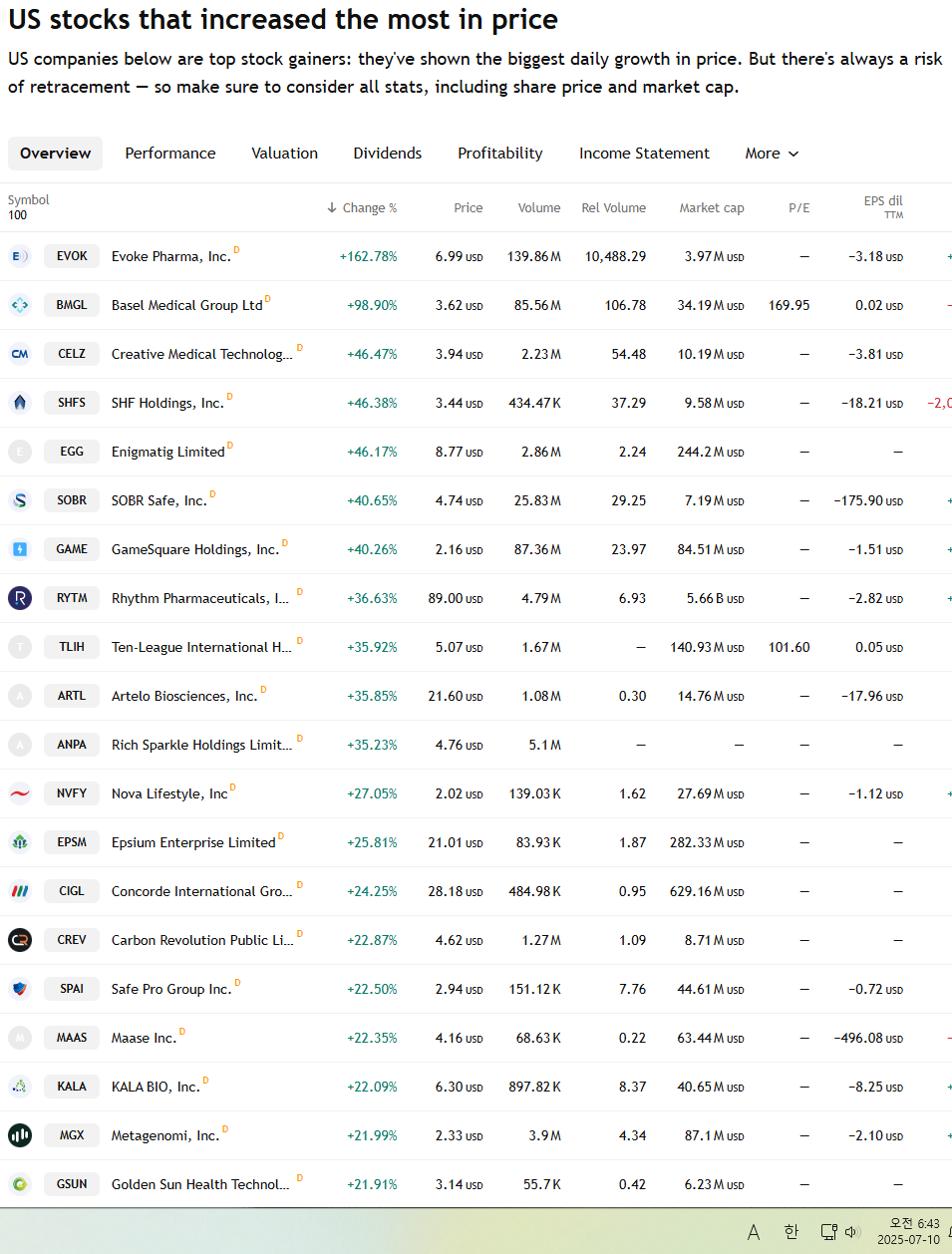Sort by the Price column header

(469, 208)
